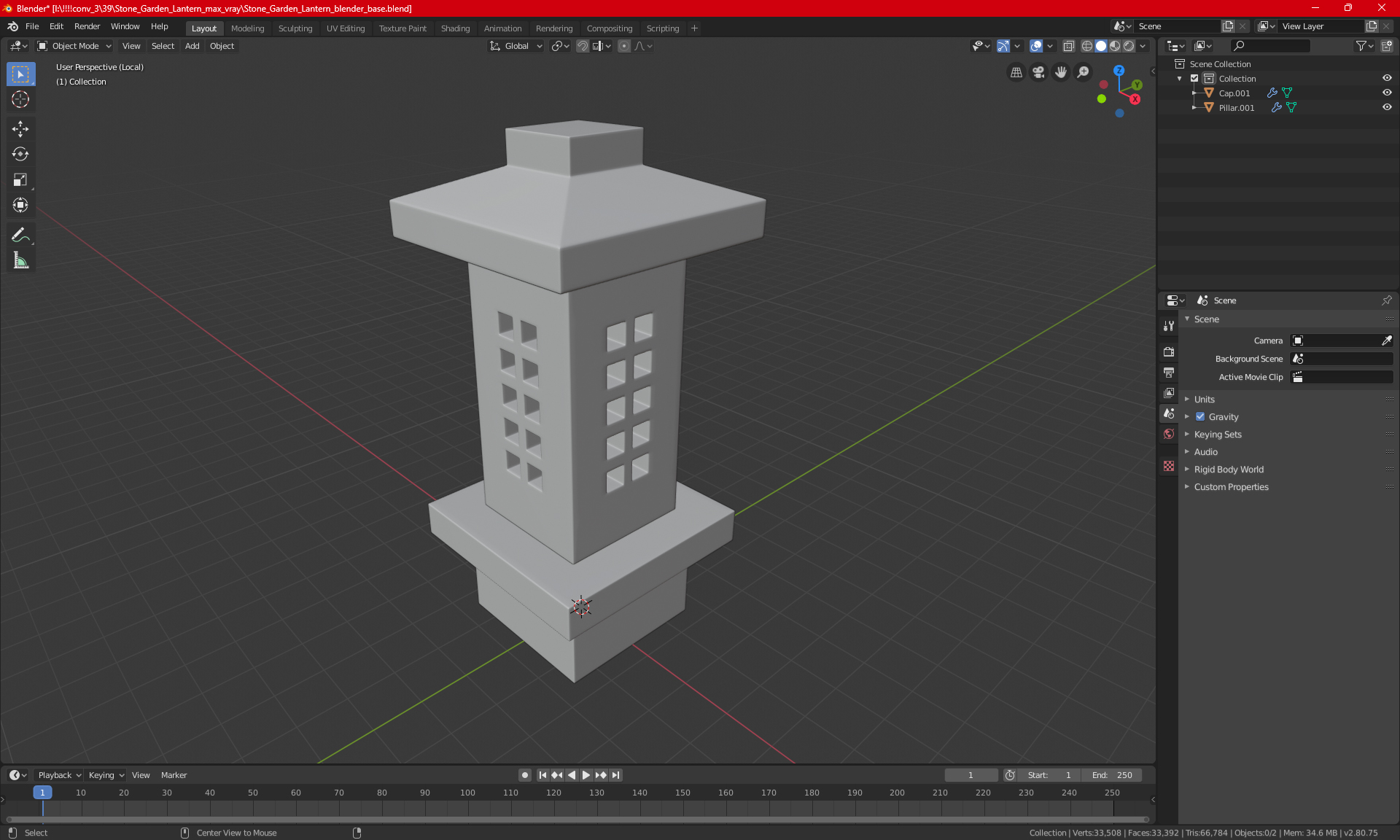The image size is (1400, 840).
Task: Select the Annotate tool icon
Action: (x=20, y=233)
